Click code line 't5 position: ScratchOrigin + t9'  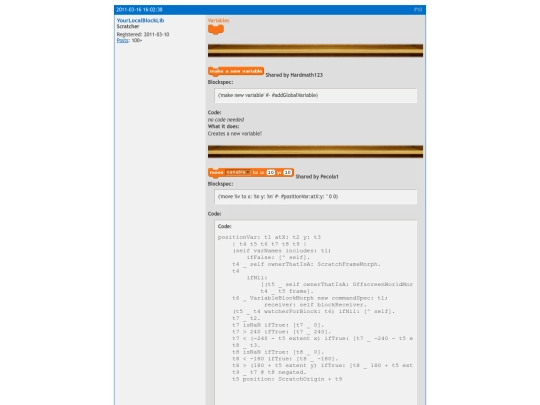287,379
